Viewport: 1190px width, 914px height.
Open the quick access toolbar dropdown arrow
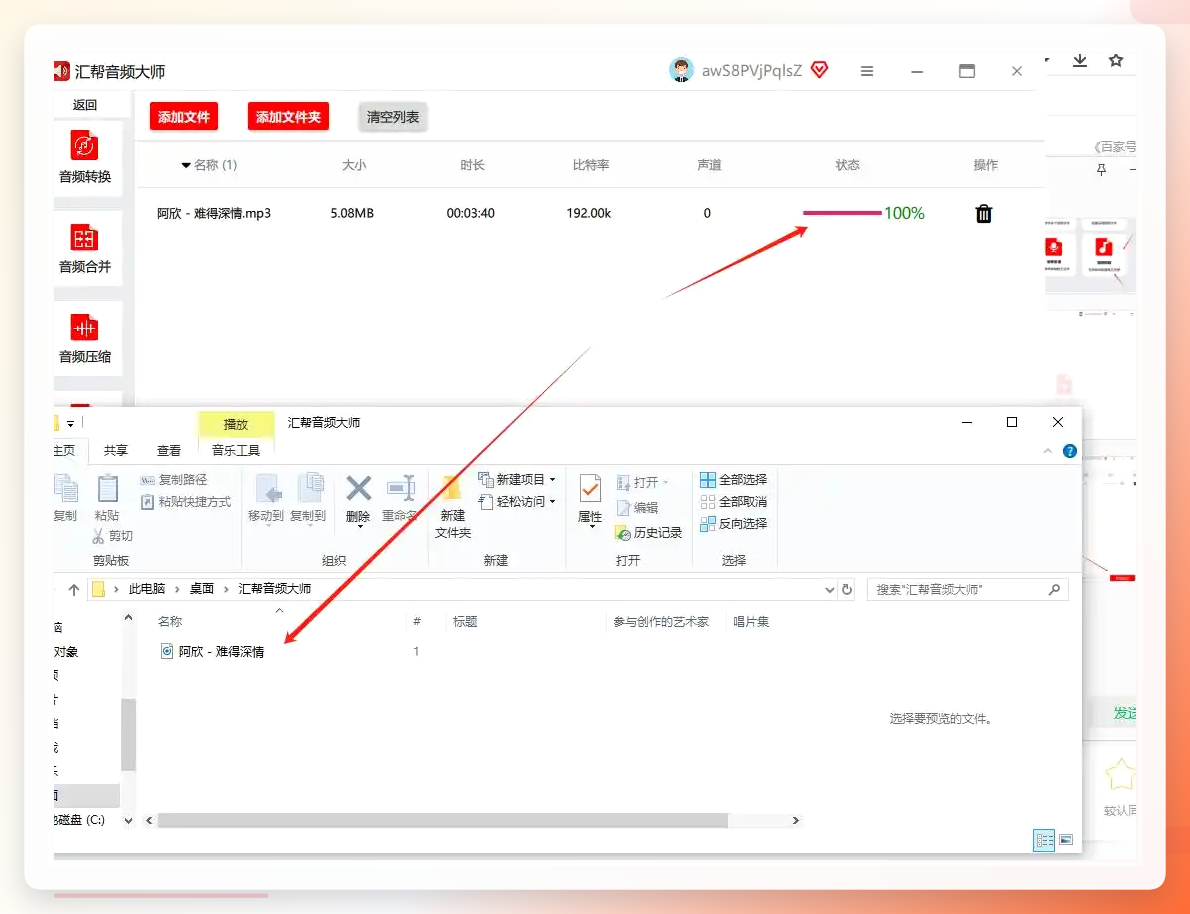point(70,424)
